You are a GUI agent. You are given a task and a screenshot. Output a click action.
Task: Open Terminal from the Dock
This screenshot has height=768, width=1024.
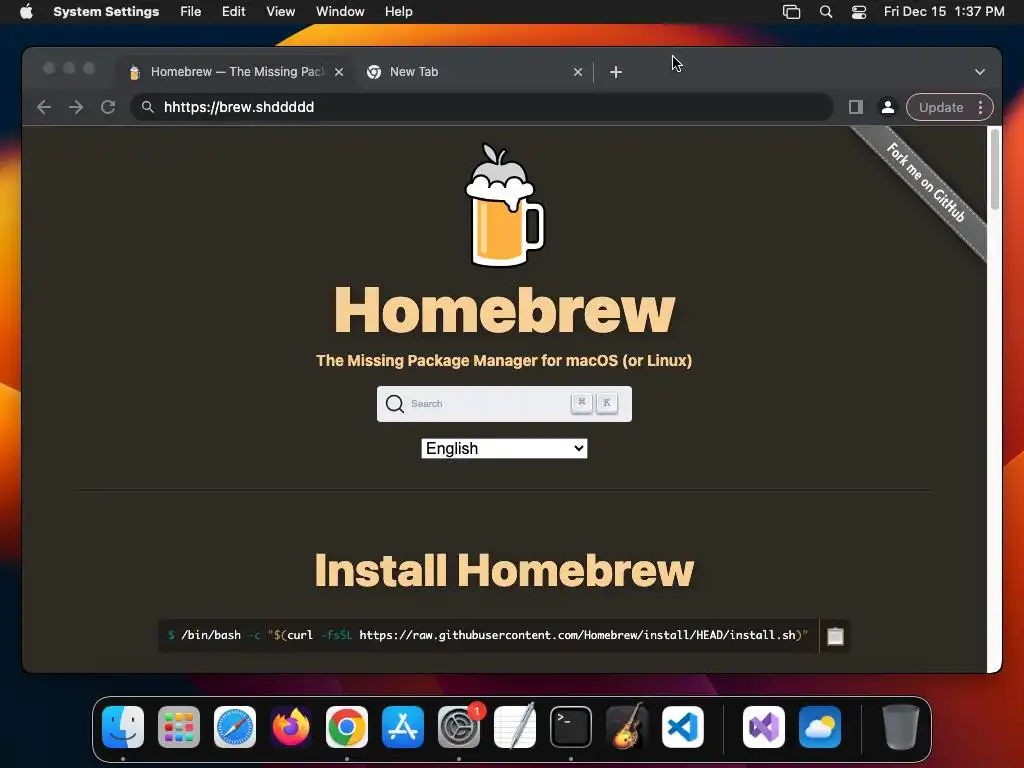pyautogui.click(x=571, y=727)
